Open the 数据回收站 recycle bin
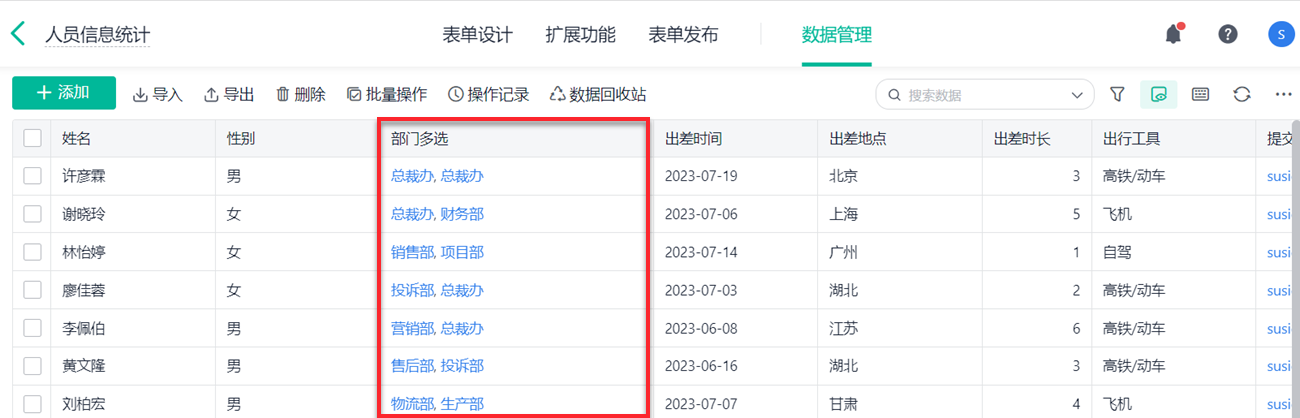This screenshot has height=418, width=1300. [x=598, y=94]
